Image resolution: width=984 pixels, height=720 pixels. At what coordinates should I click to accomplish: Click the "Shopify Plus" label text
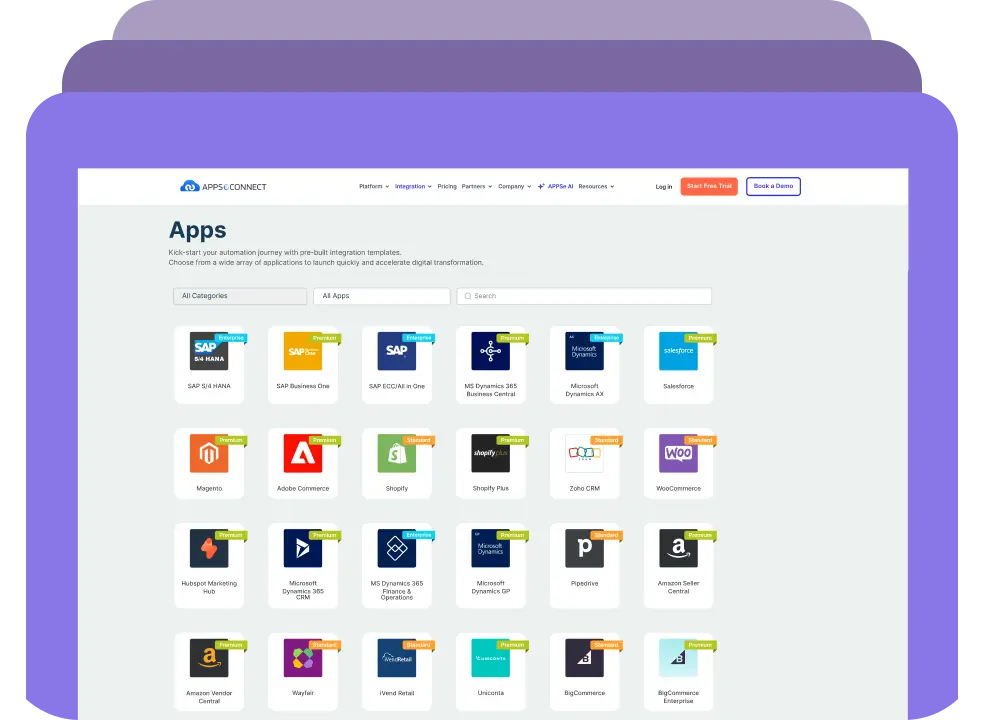coord(490,488)
